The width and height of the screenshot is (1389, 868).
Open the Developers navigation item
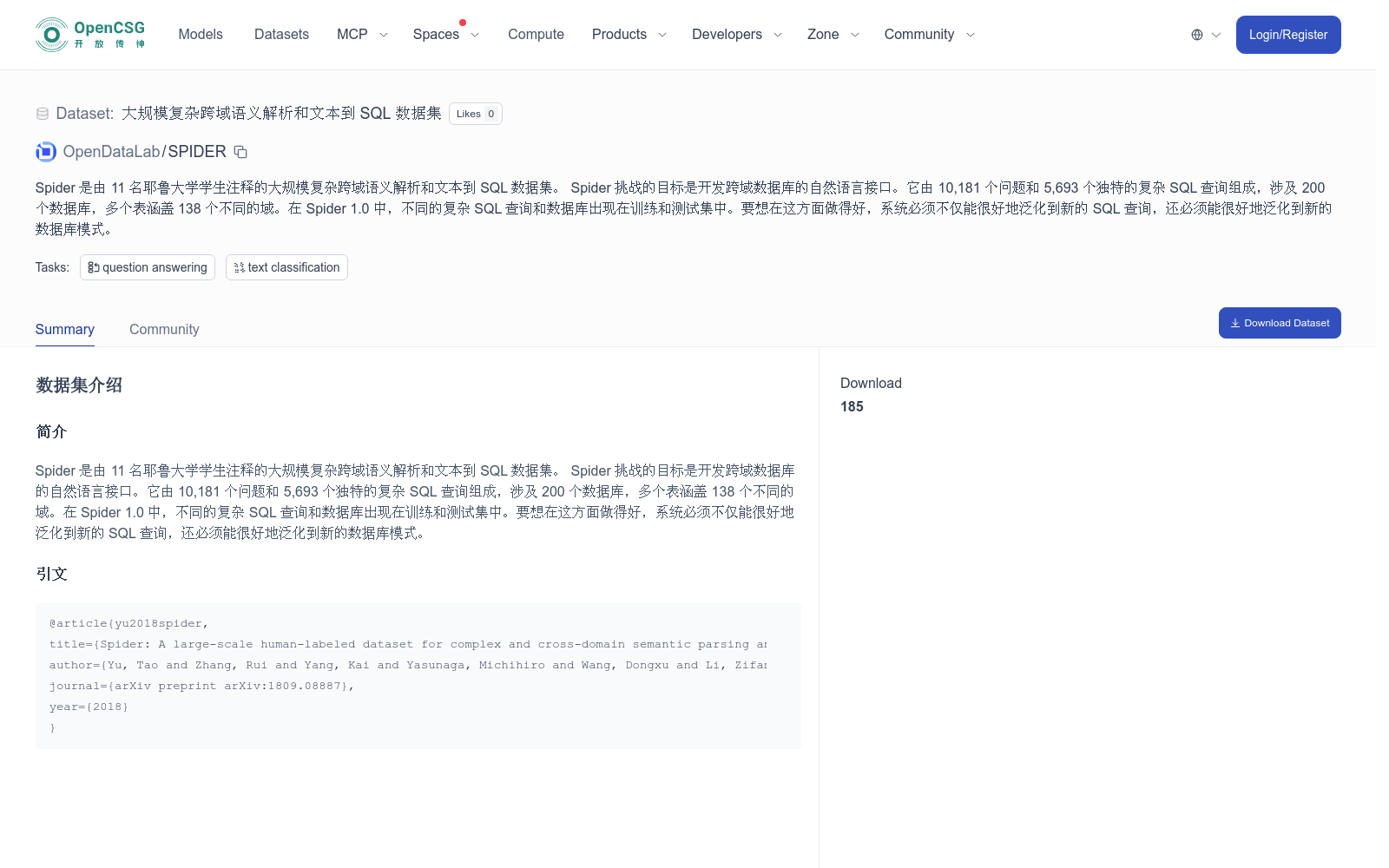727,35
